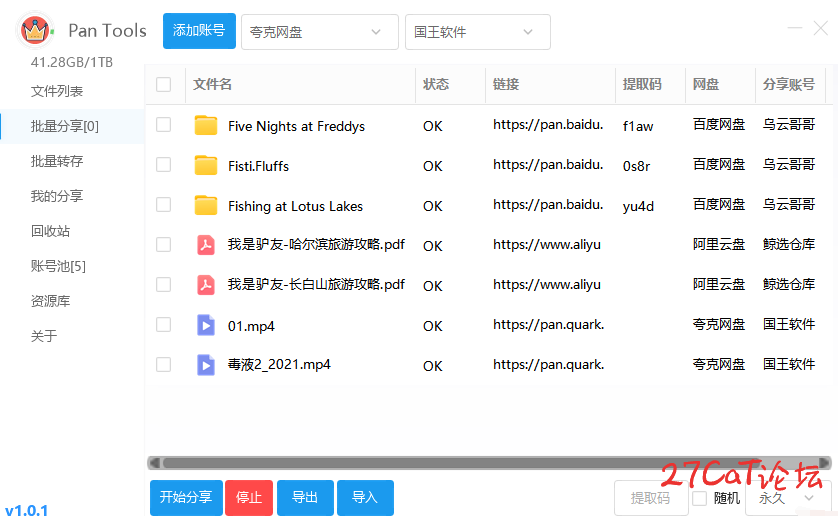Check the Fisti.Fluffs row checkbox
838x516 pixels.
pyautogui.click(x=164, y=165)
